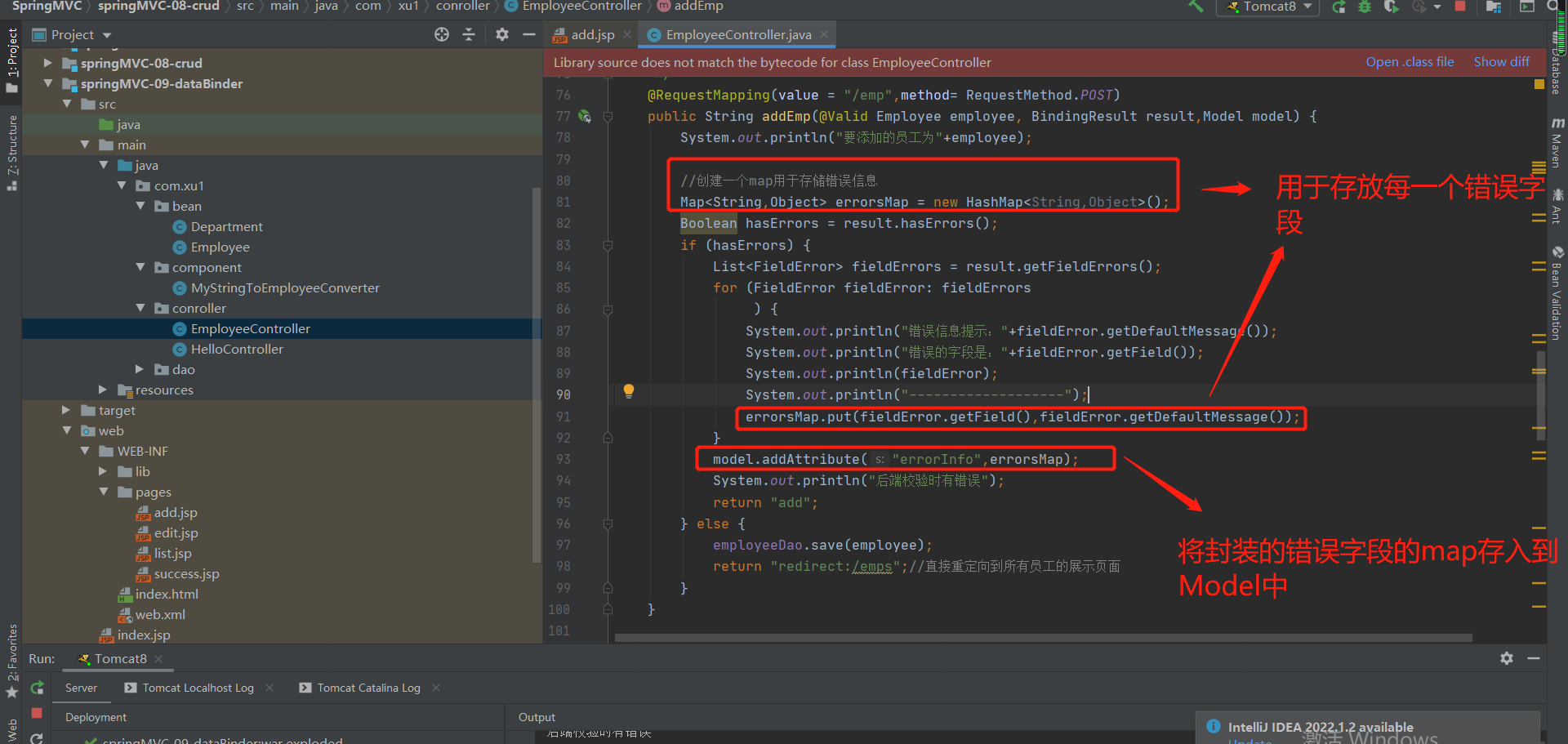Open Project panel gear options
This screenshot has height=744, width=1568.
[x=502, y=34]
